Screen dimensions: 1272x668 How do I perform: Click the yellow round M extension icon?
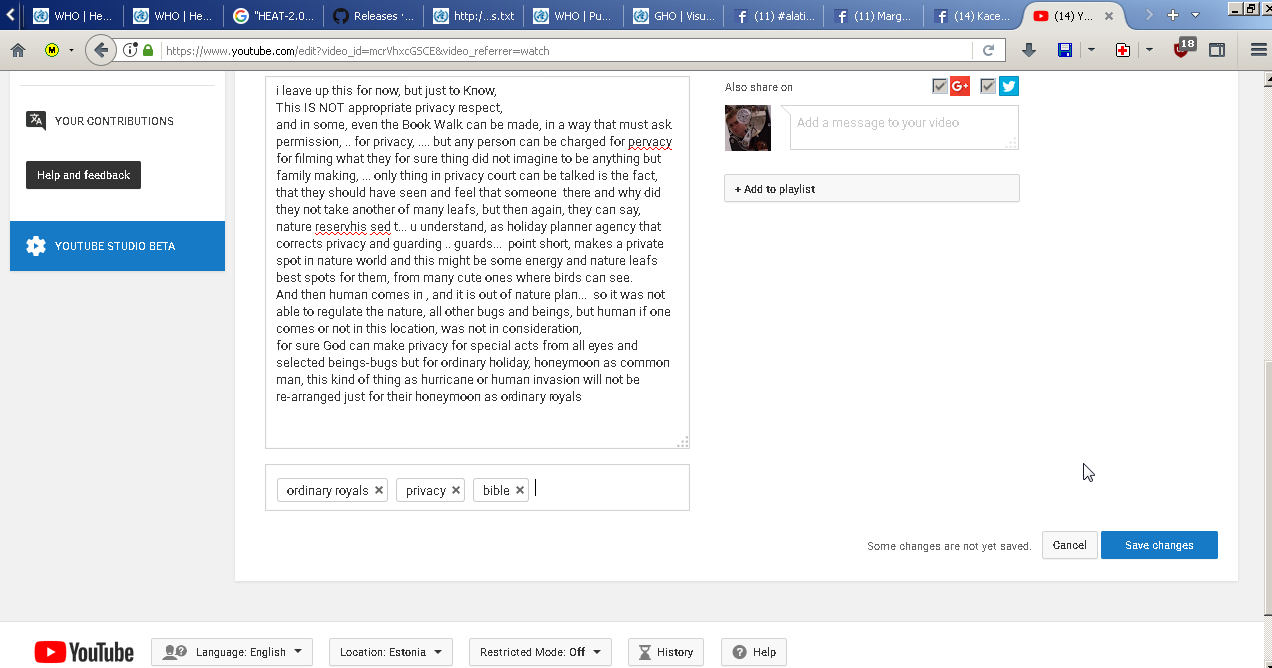coord(51,50)
